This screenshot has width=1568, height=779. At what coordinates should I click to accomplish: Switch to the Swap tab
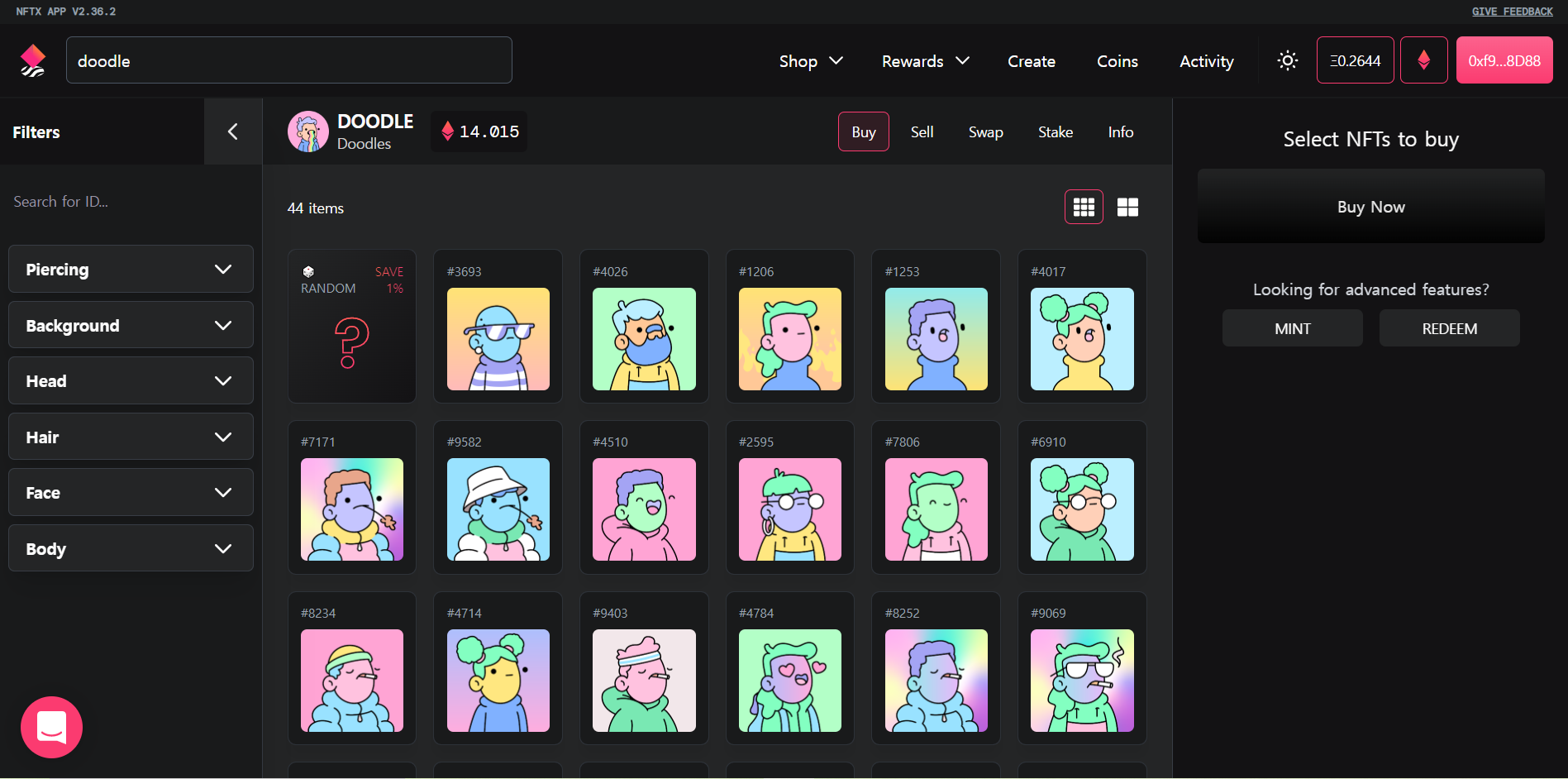click(985, 131)
